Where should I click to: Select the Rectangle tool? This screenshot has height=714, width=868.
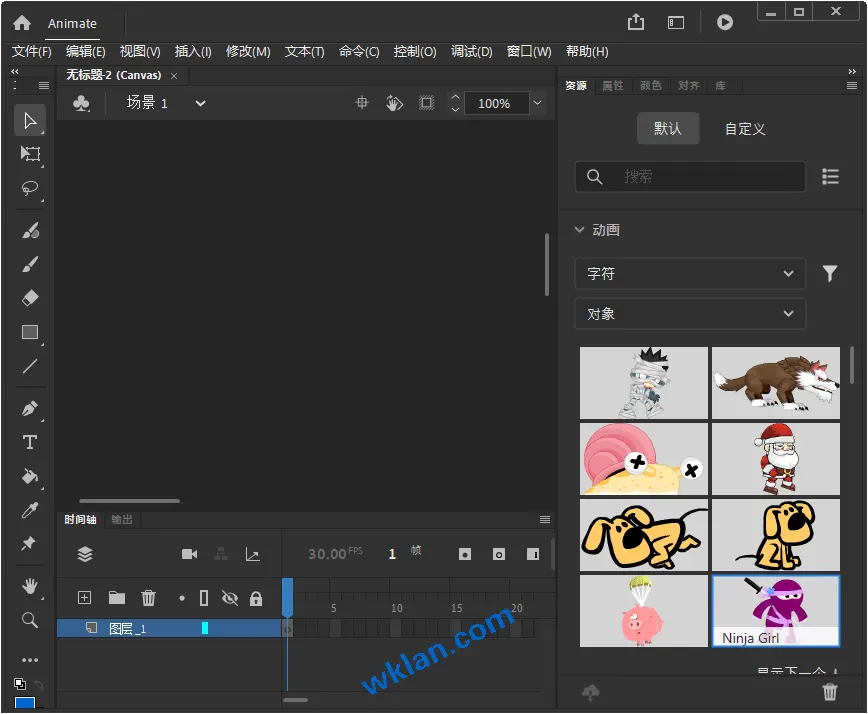pos(30,332)
